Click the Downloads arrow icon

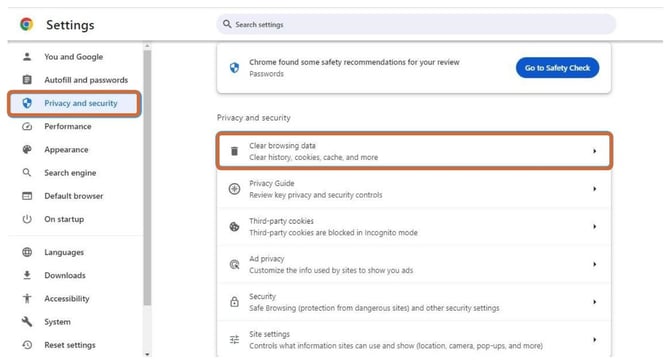coord(27,275)
